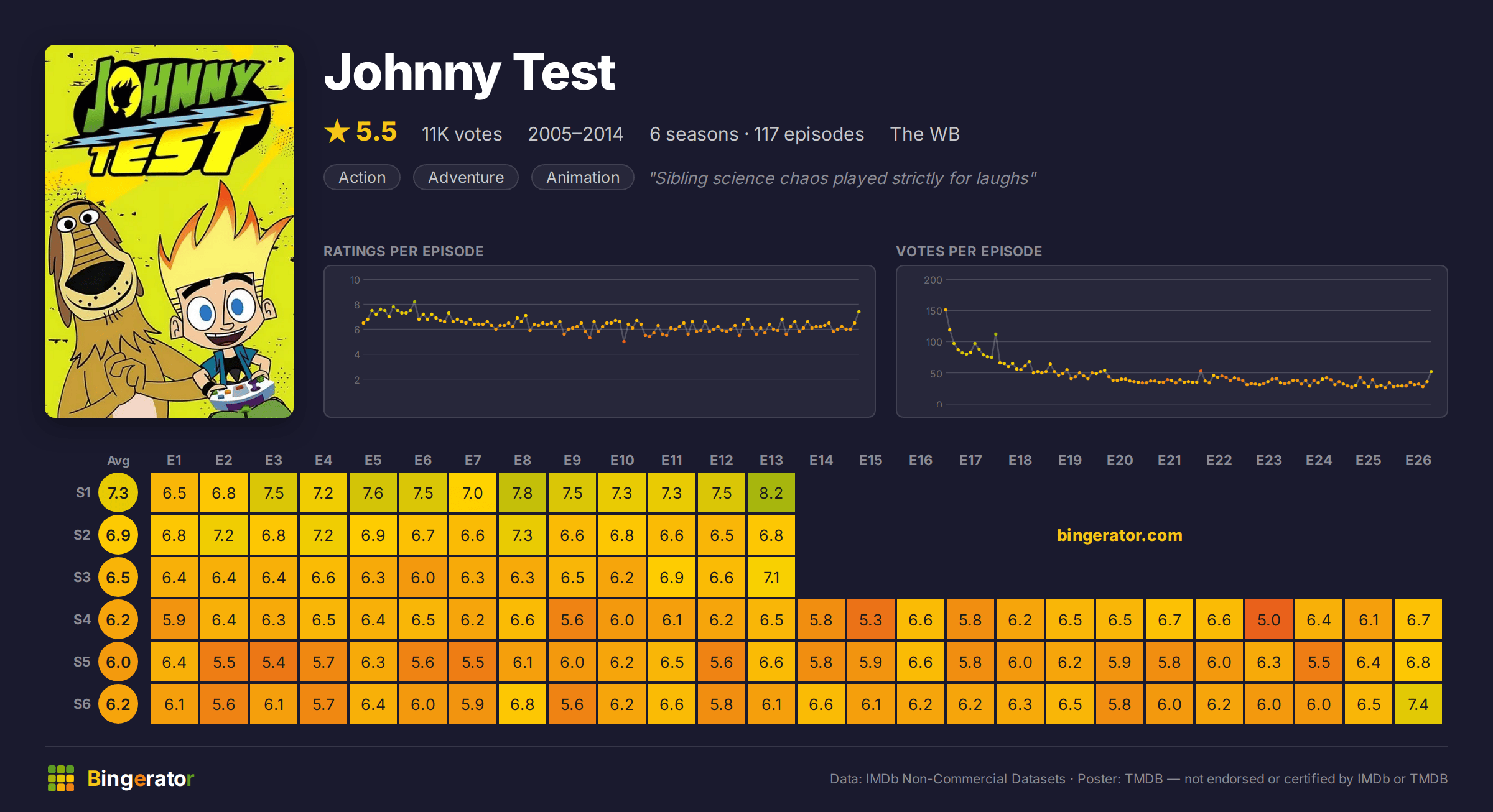Select the Action genre tag
This screenshot has width=1493, height=812.
point(362,177)
